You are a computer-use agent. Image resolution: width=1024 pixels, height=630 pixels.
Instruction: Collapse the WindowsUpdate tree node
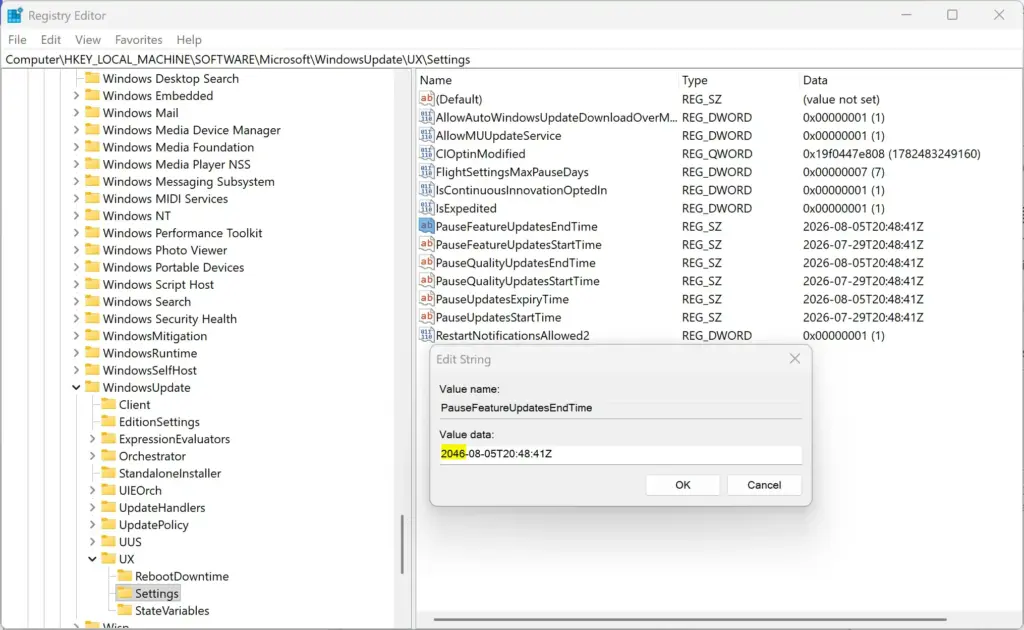pyautogui.click(x=76, y=387)
